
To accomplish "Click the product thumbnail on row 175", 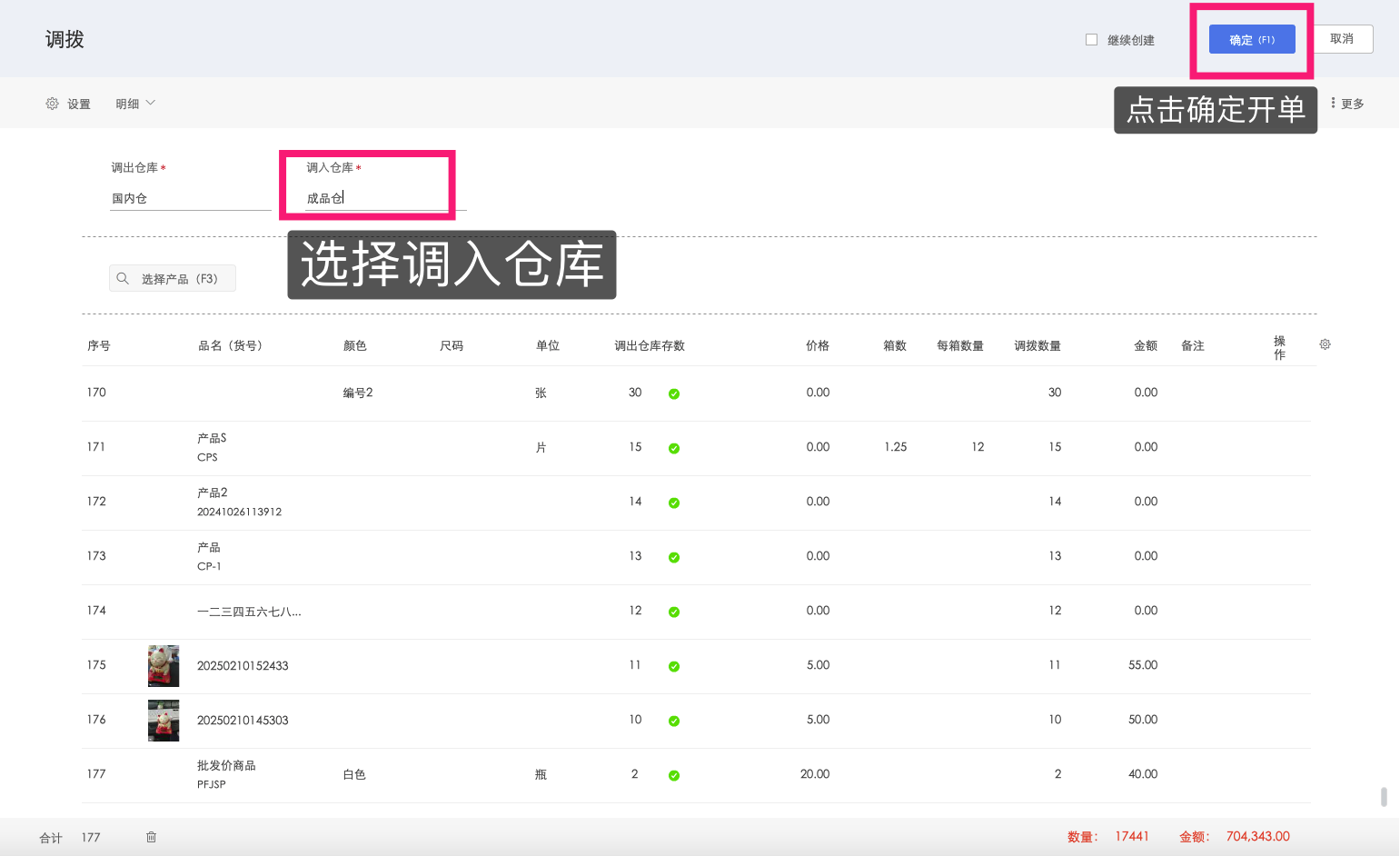I will tap(164, 665).
